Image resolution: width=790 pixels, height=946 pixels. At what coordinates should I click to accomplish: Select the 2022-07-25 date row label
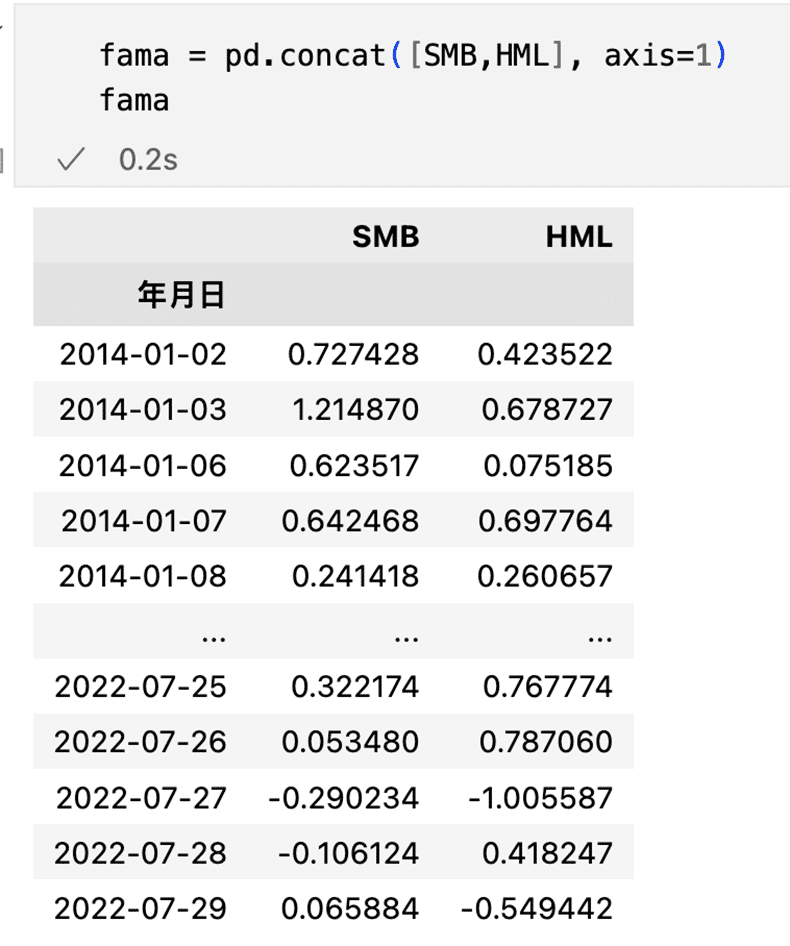[x=141, y=687]
